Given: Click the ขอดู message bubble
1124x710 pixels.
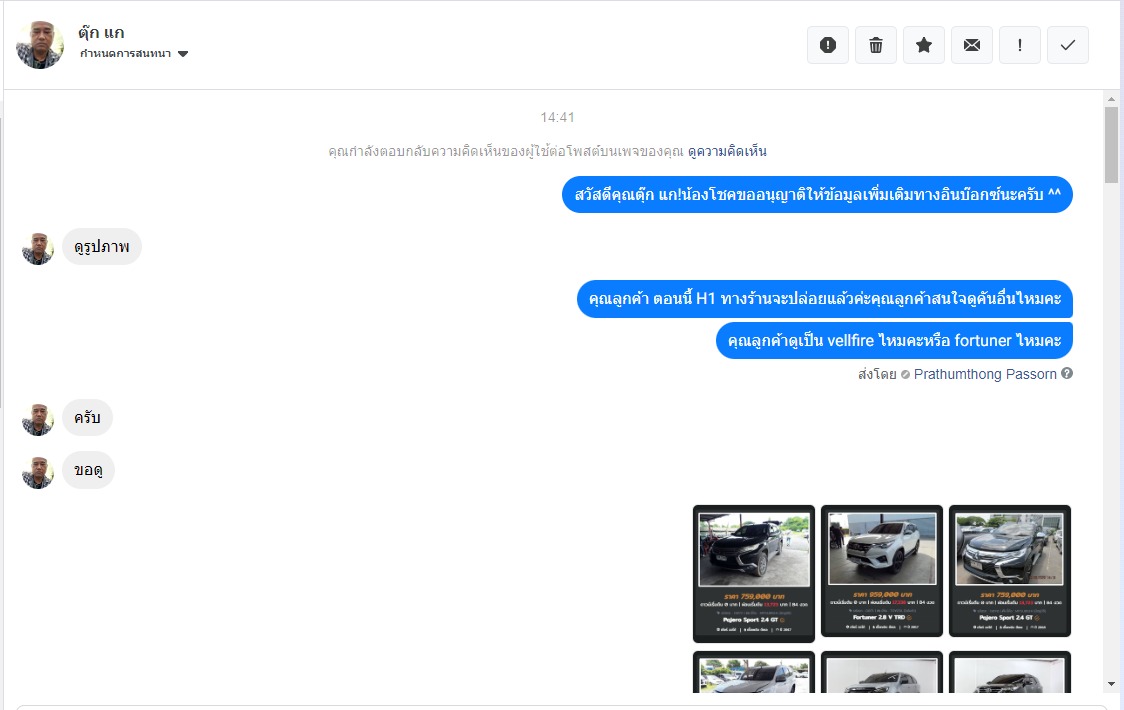Looking at the screenshot, I should (88, 470).
